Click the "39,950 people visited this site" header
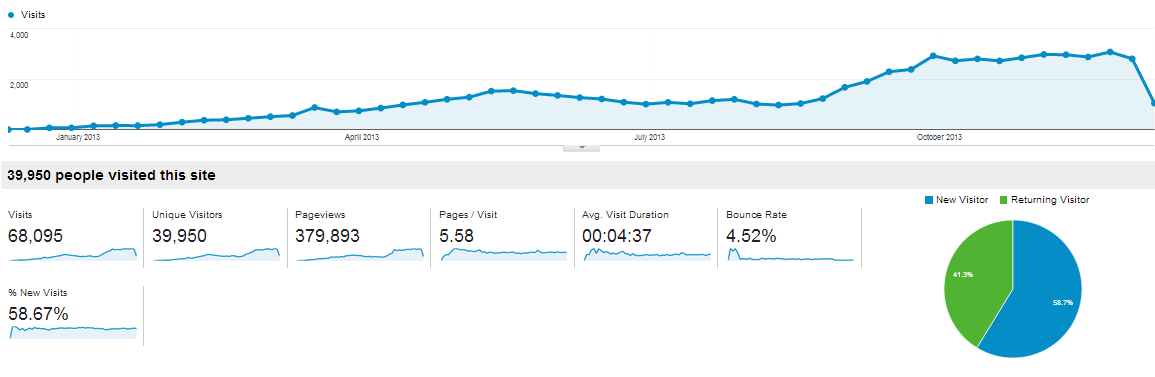 pos(111,175)
